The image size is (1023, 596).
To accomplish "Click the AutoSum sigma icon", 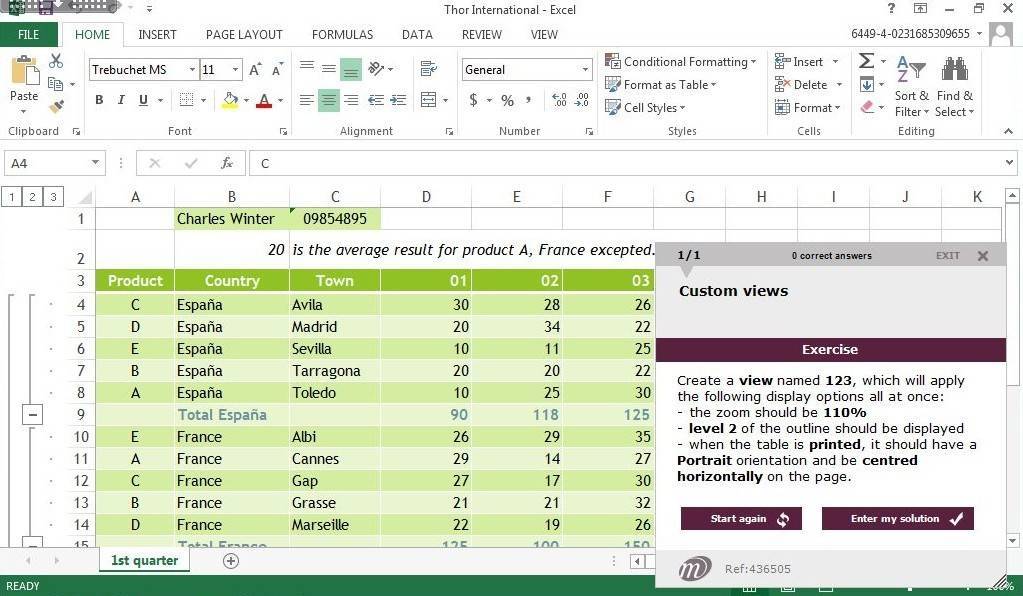I will pyautogui.click(x=866, y=62).
